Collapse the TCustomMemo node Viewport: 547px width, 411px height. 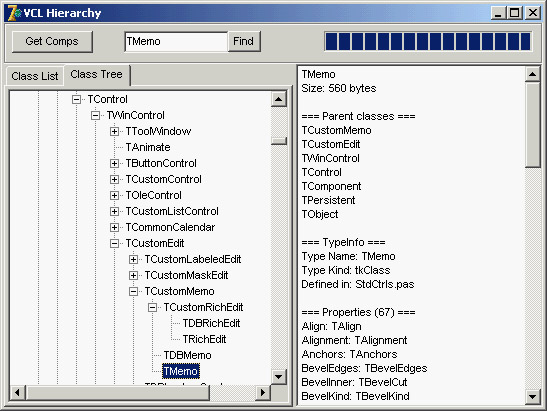pyautogui.click(x=133, y=292)
